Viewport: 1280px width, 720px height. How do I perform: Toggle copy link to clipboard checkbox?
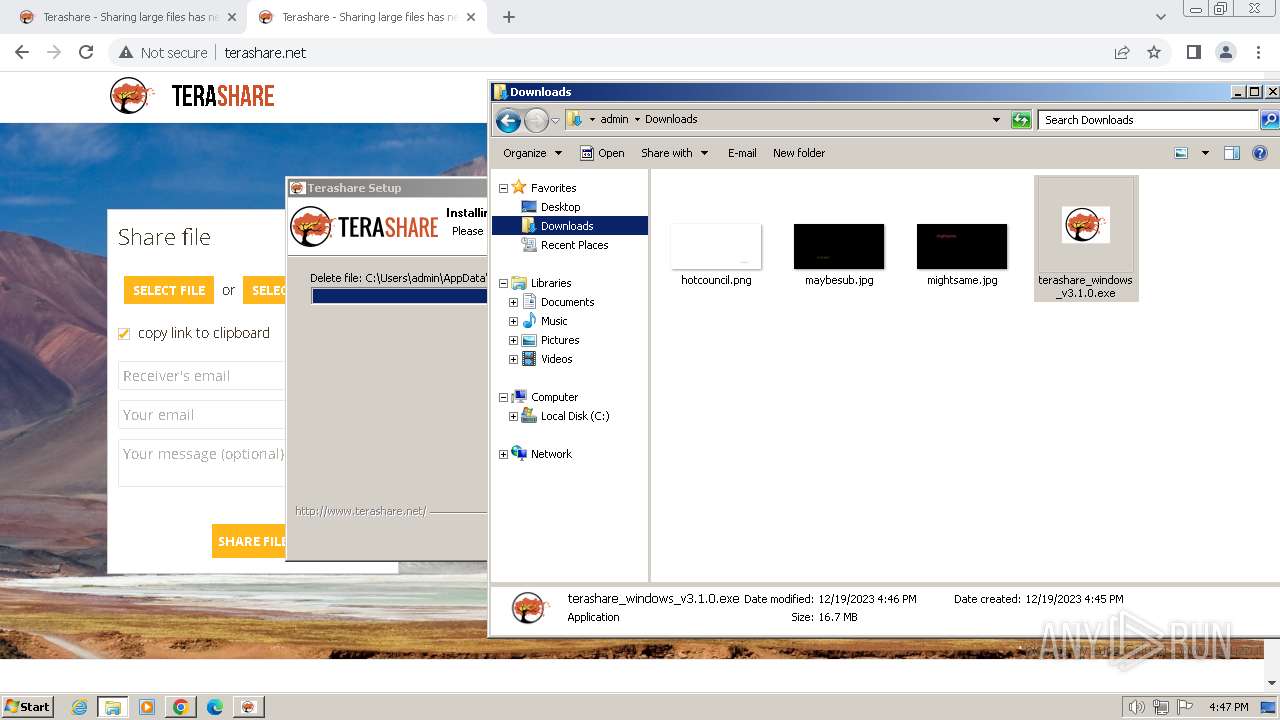point(124,334)
